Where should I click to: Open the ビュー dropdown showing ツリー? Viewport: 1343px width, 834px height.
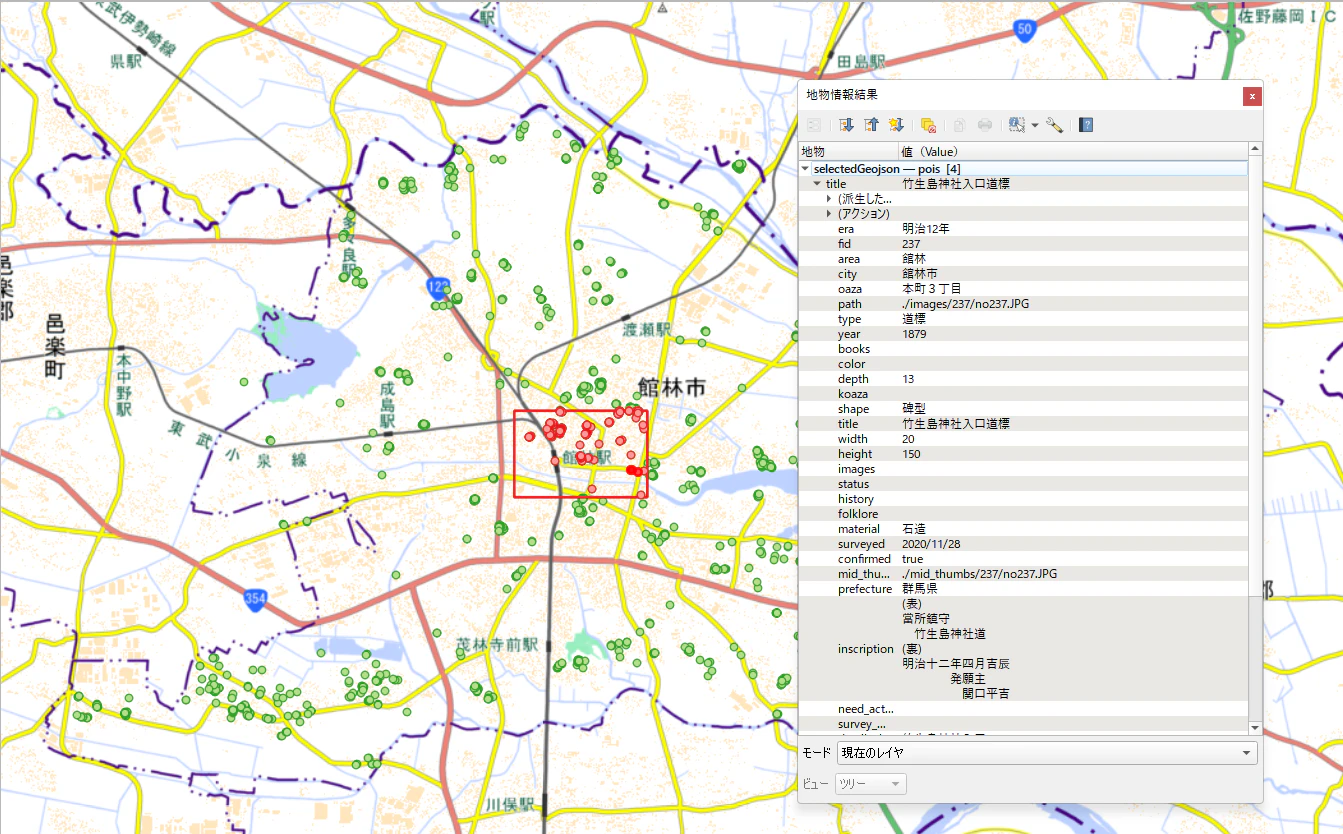(871, 783)
